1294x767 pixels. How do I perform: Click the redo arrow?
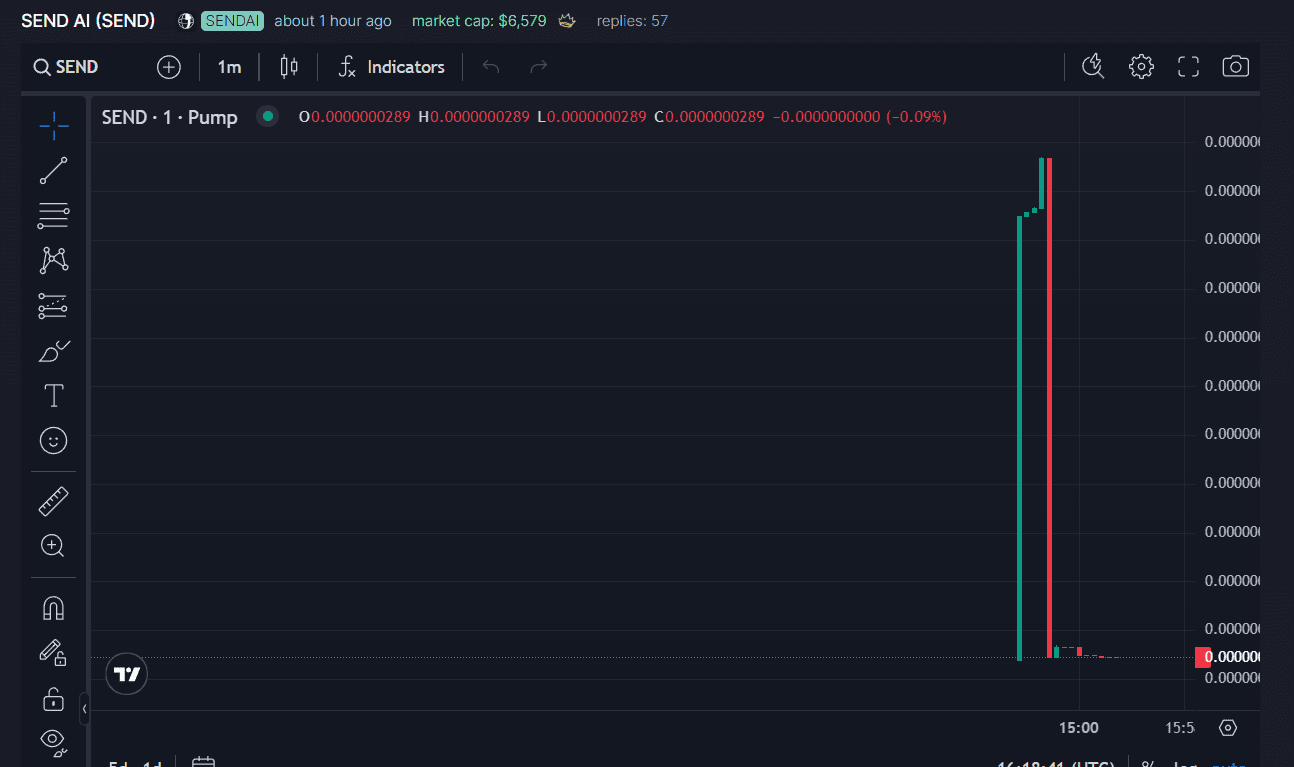pos(539,67)
